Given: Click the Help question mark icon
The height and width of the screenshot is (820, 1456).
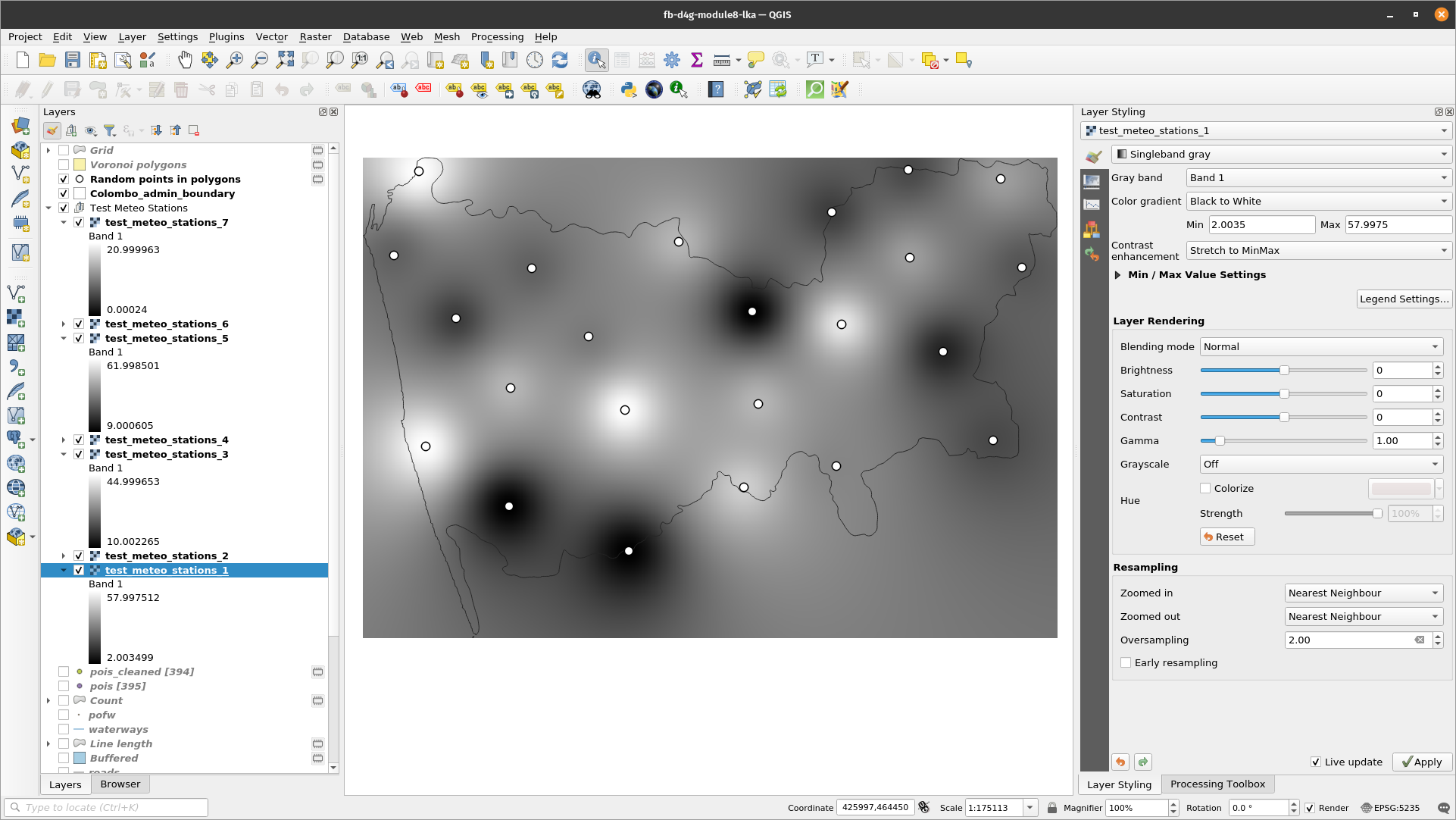Looking at the screenshot, I should pos(716,89).
